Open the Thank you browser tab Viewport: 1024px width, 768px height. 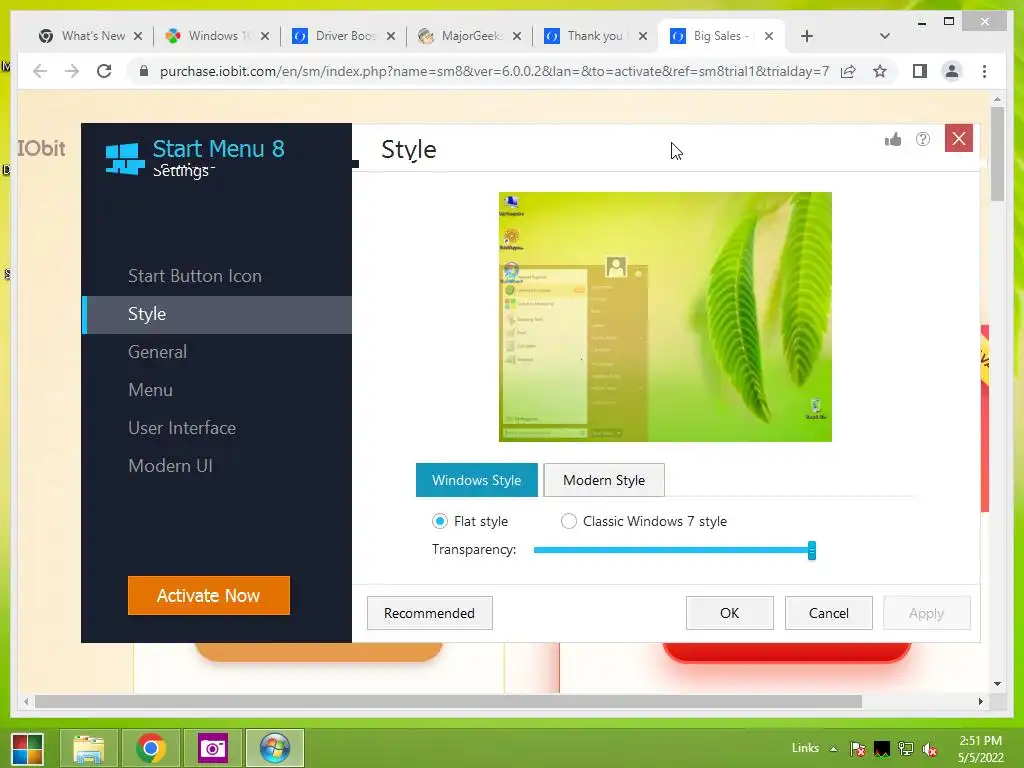point(596,36)
